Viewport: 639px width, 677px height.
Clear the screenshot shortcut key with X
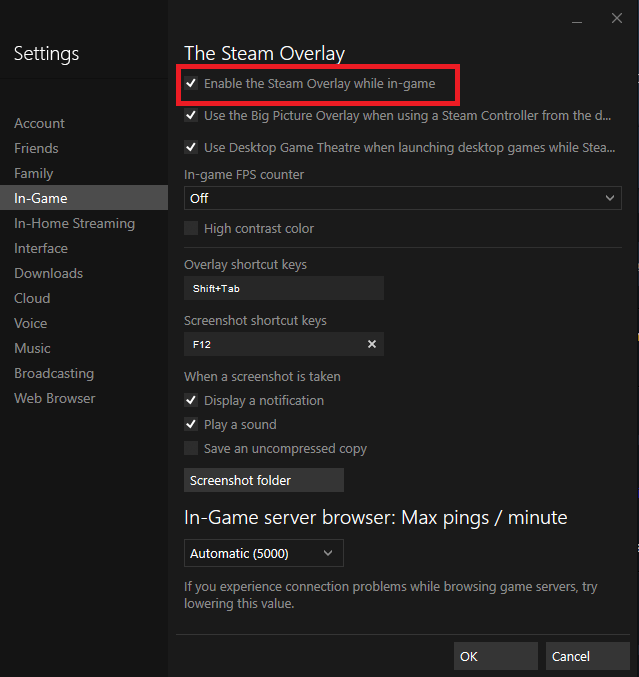(372, 344)
